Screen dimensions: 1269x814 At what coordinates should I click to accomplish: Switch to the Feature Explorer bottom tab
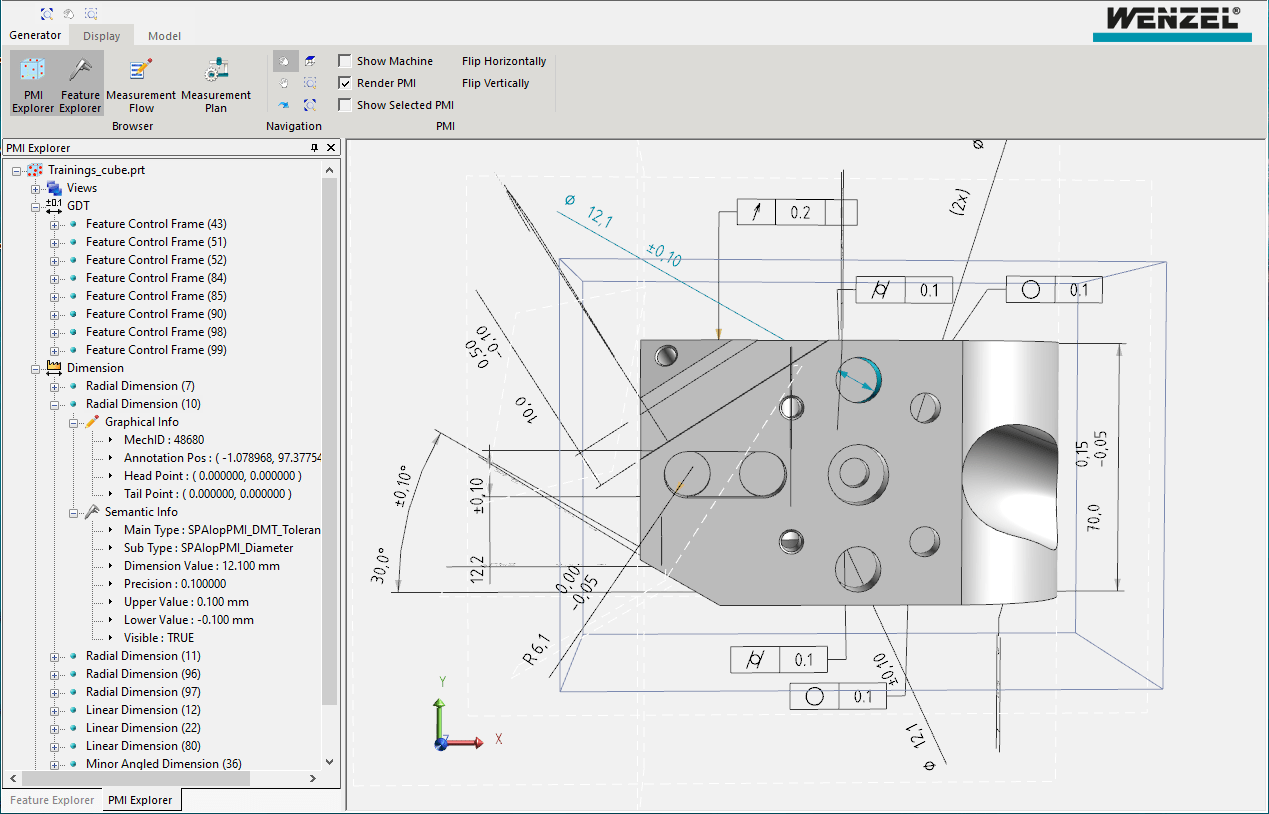coord(52,800)
